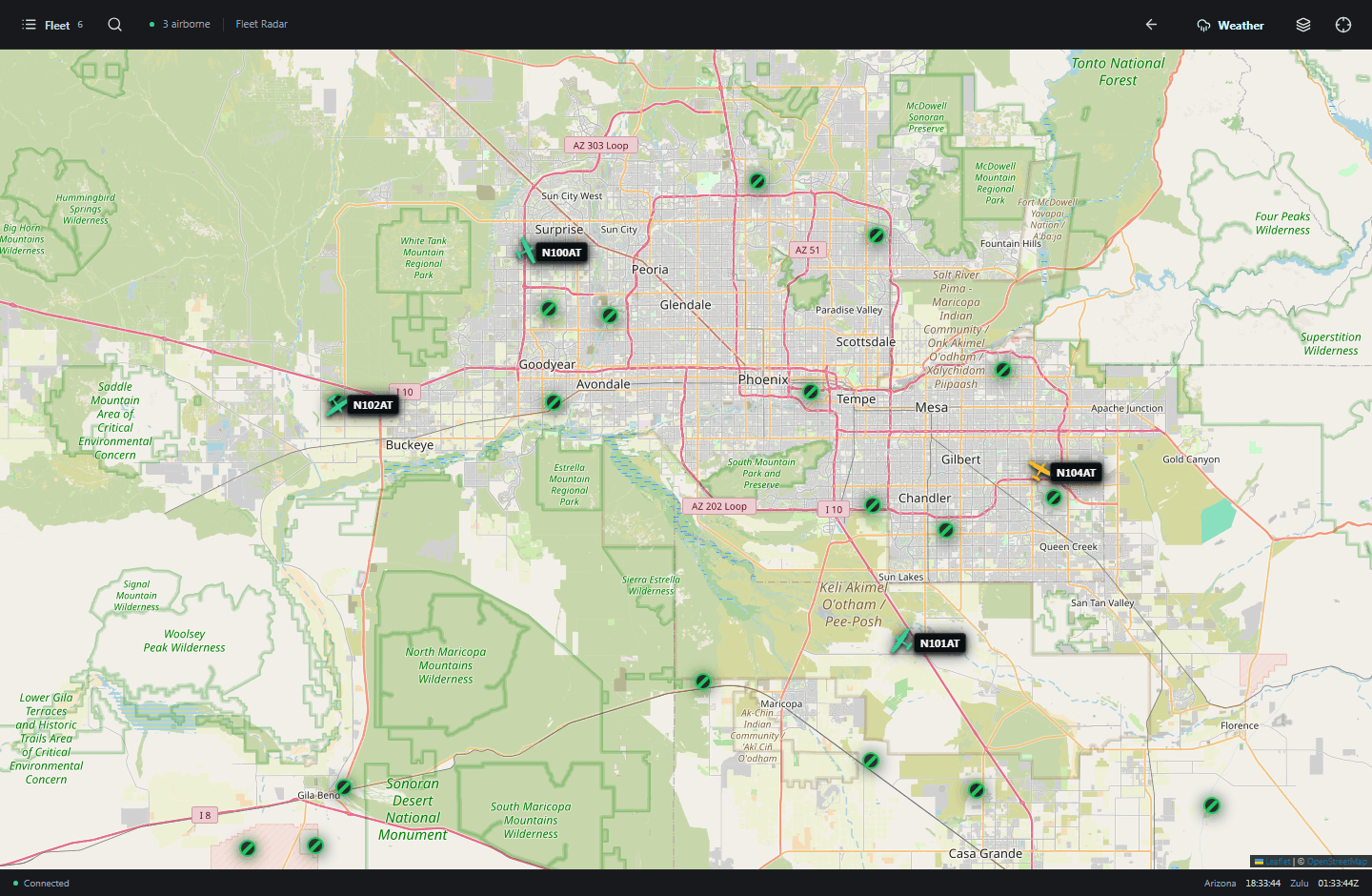
Task: Click the Fleet Radar title
Action: point(262,25)
